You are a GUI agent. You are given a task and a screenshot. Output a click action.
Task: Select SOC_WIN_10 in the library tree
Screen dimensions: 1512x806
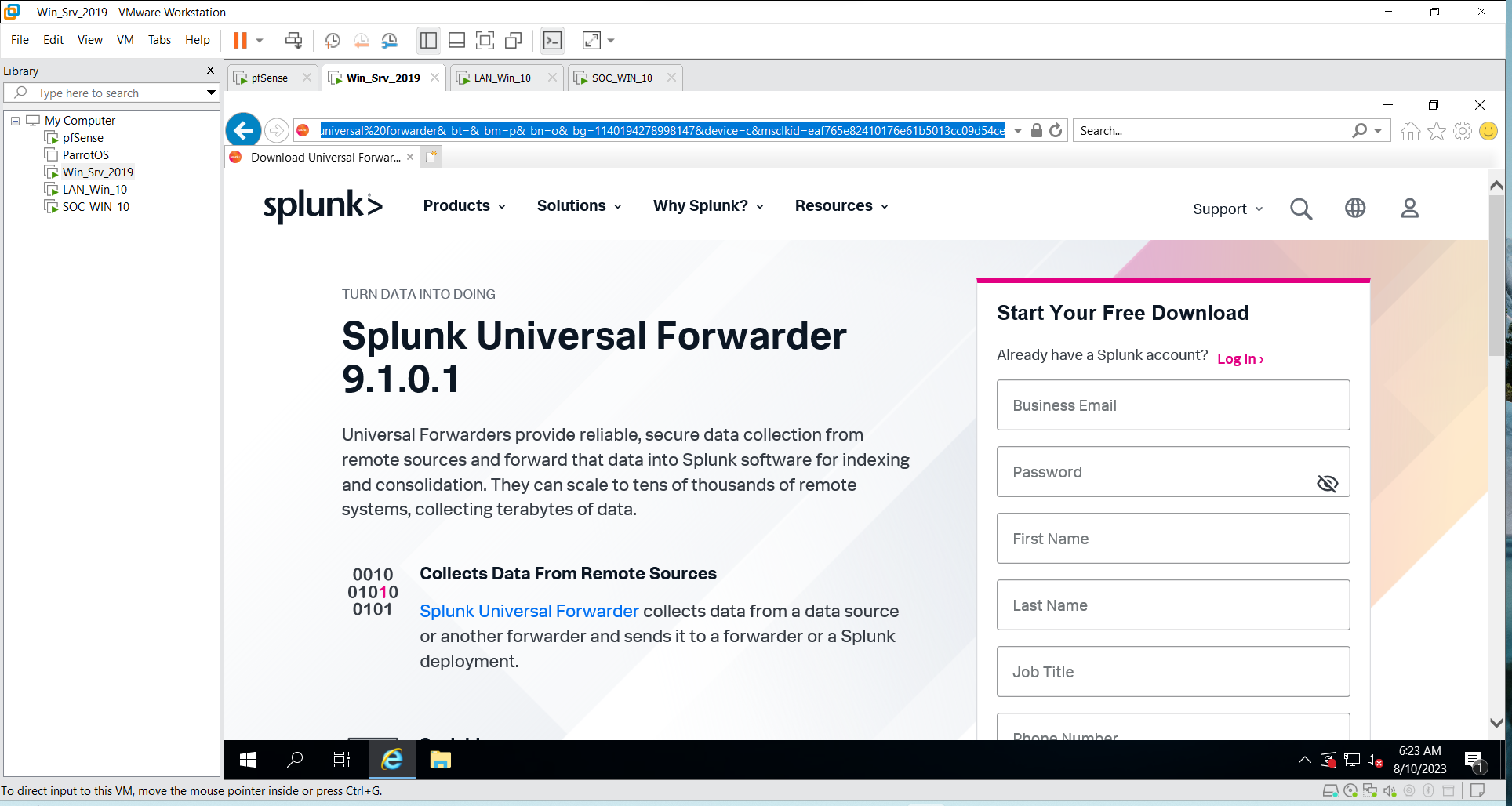[x=96, y=207]
